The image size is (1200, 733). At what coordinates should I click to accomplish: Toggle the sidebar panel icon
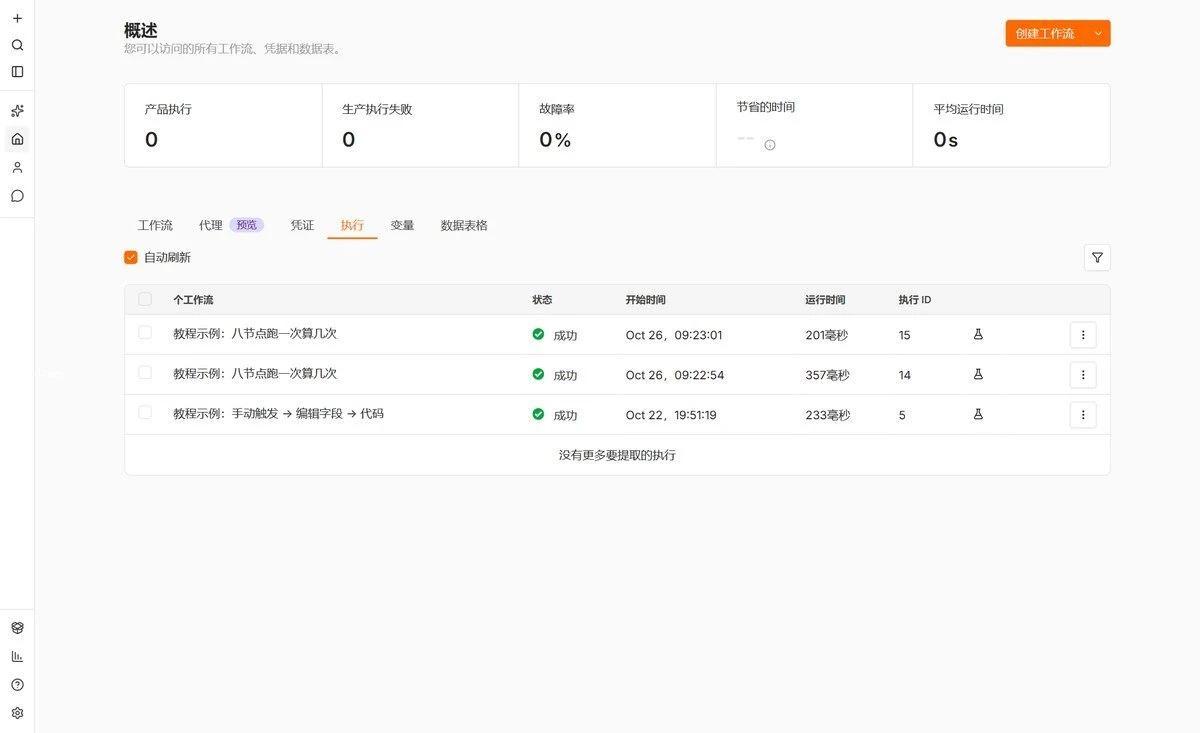tap(17, 72)
